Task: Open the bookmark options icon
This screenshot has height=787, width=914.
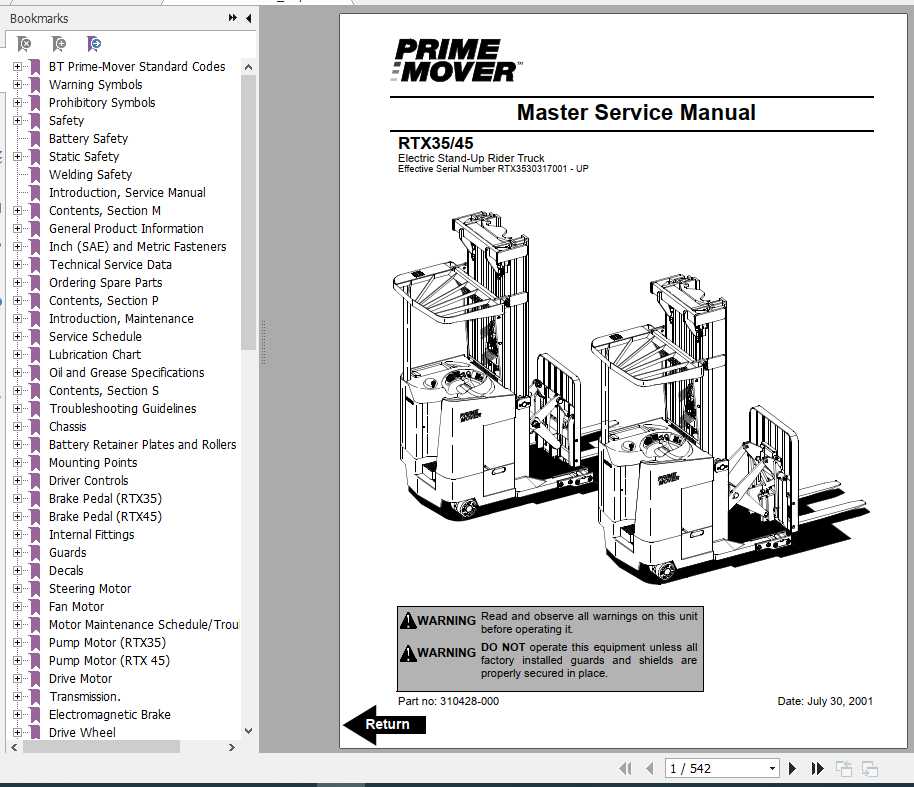Action: tap(93, 43)
